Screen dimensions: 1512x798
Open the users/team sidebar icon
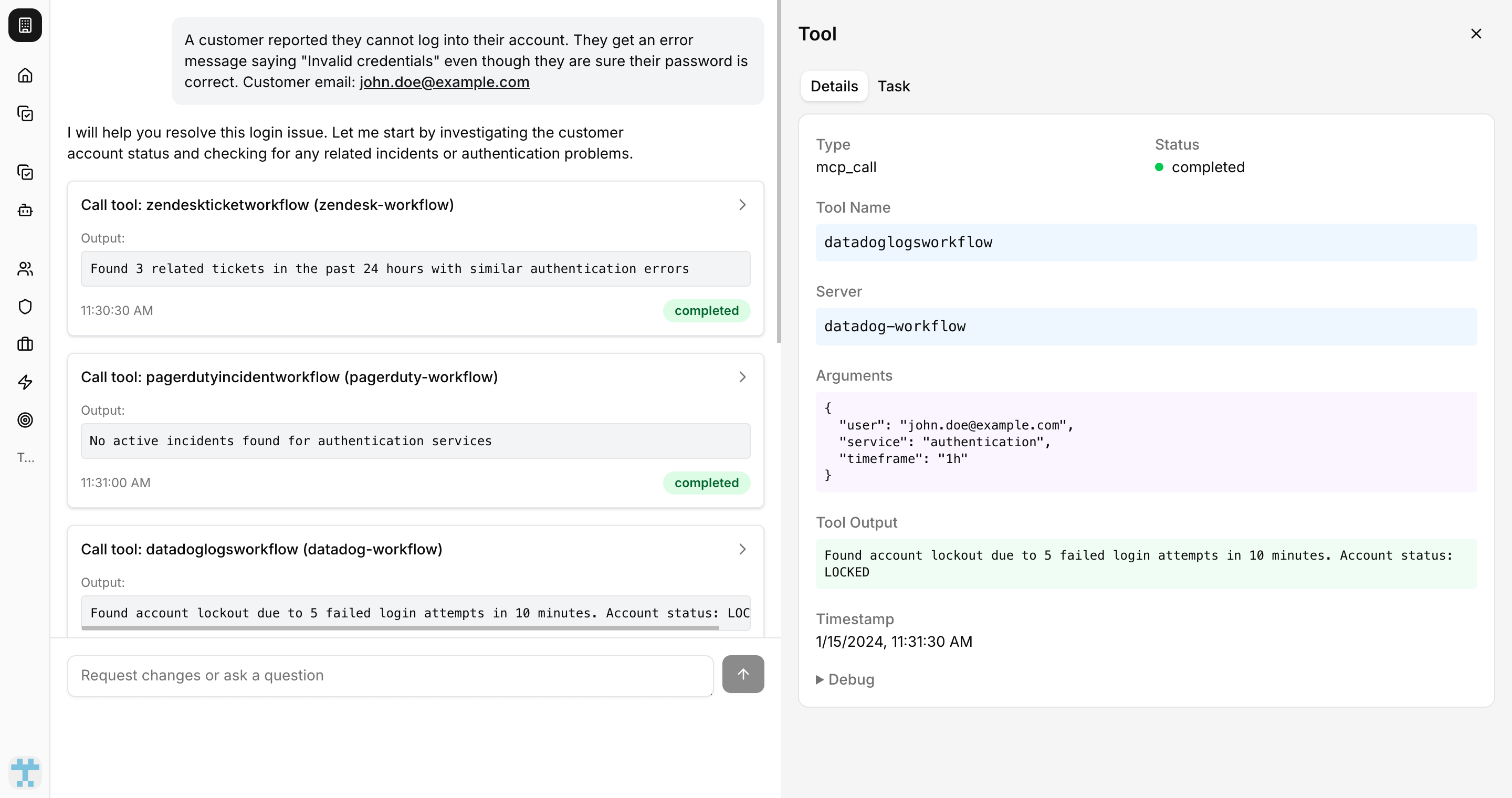pos(25,269)
